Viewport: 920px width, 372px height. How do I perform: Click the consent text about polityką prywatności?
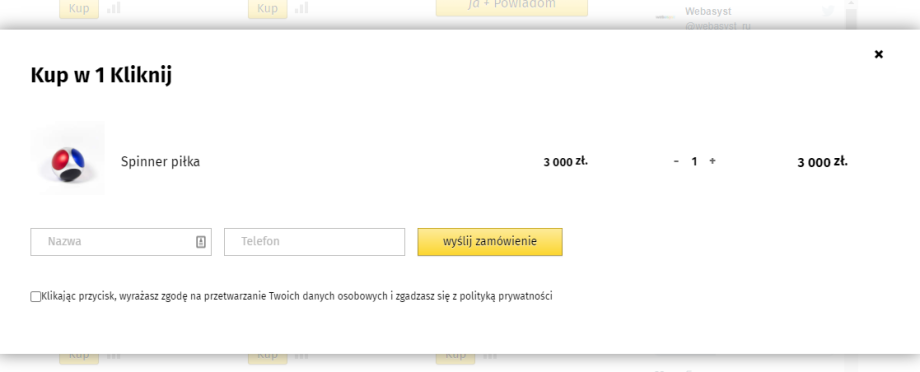(297, 296)
